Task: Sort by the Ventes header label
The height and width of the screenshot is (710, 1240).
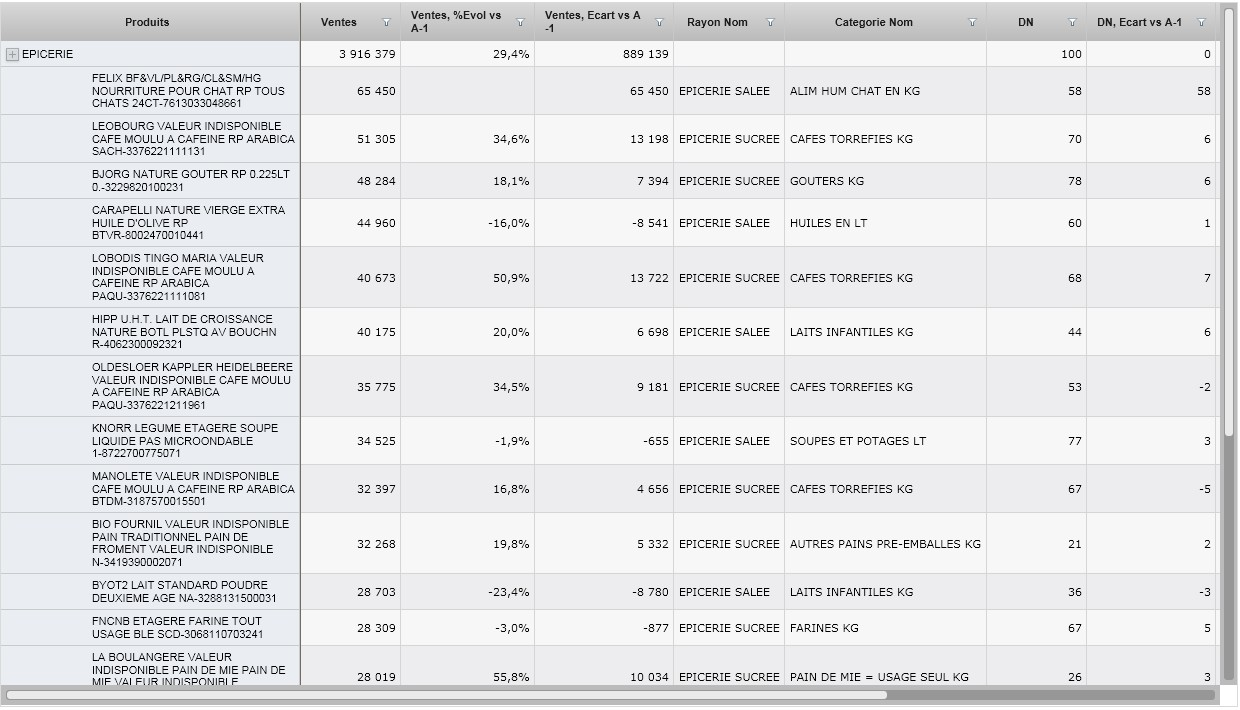Action: coord(339,22)
